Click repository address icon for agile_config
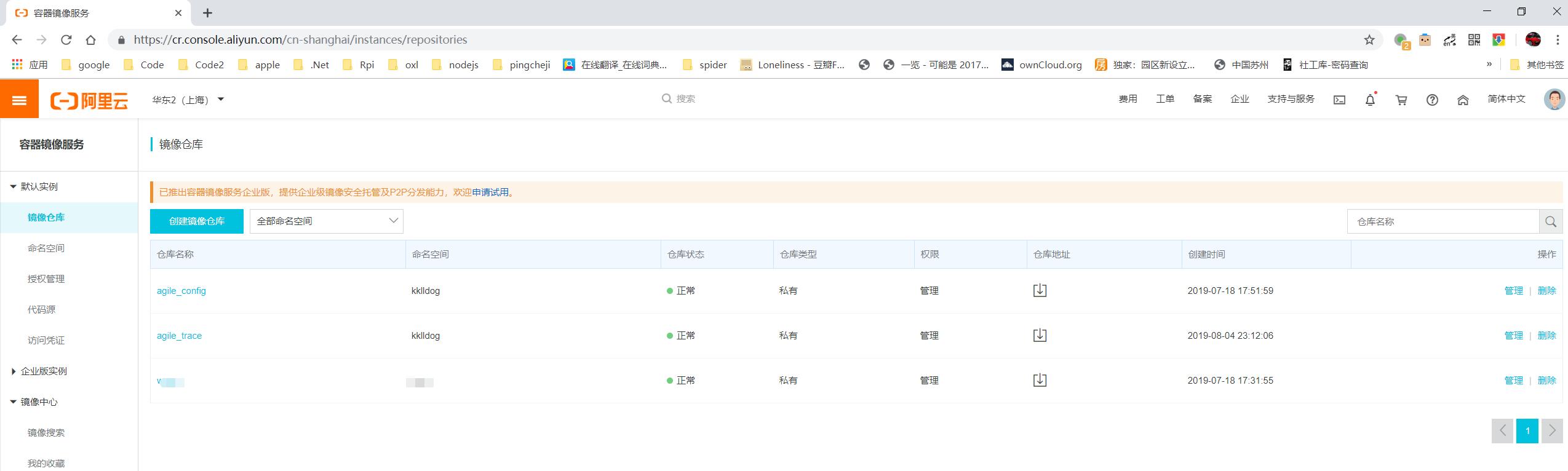Viewport: 1568px width, 471px height. 1040,291
